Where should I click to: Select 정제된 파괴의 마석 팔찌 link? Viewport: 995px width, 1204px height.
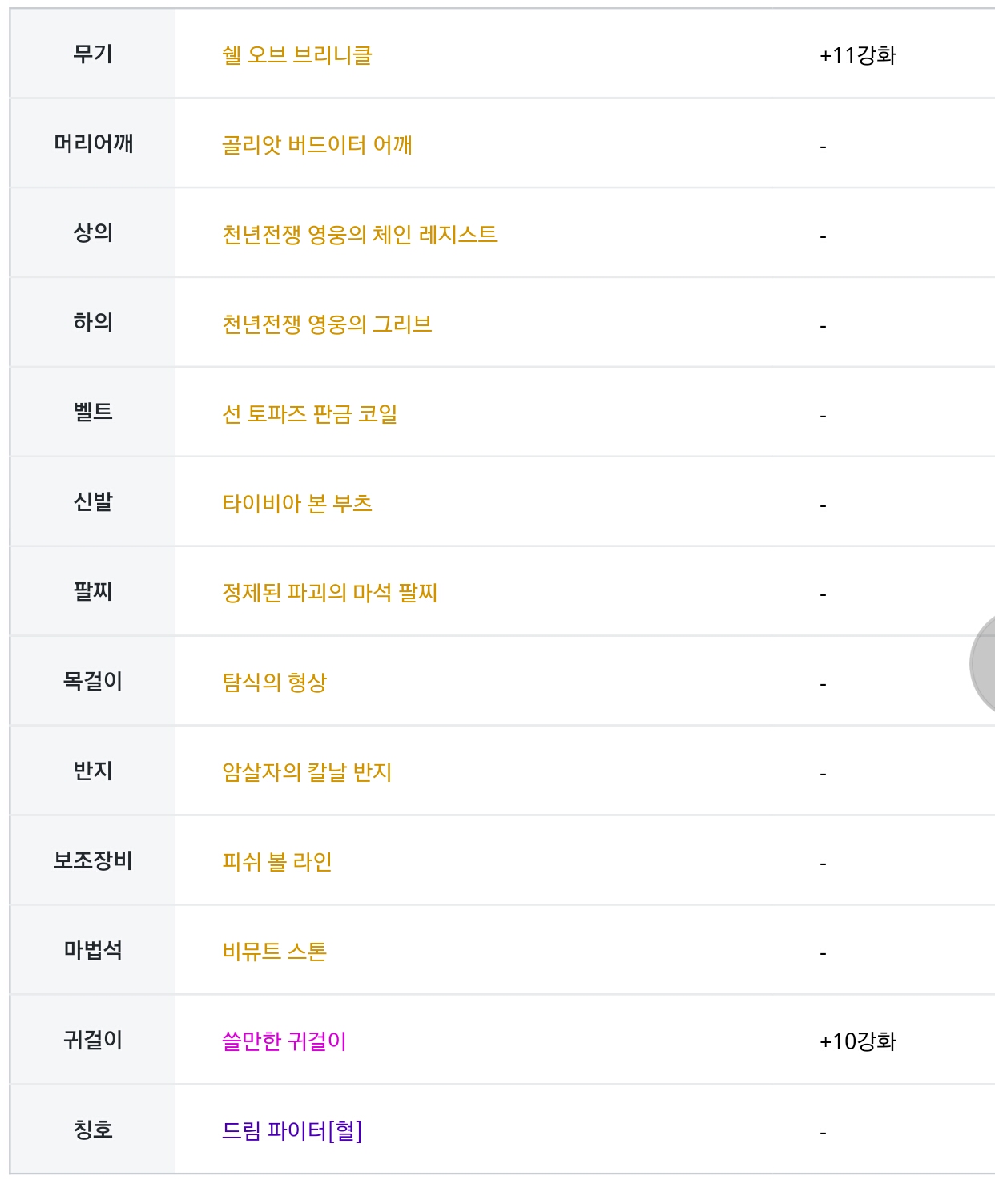329,593
